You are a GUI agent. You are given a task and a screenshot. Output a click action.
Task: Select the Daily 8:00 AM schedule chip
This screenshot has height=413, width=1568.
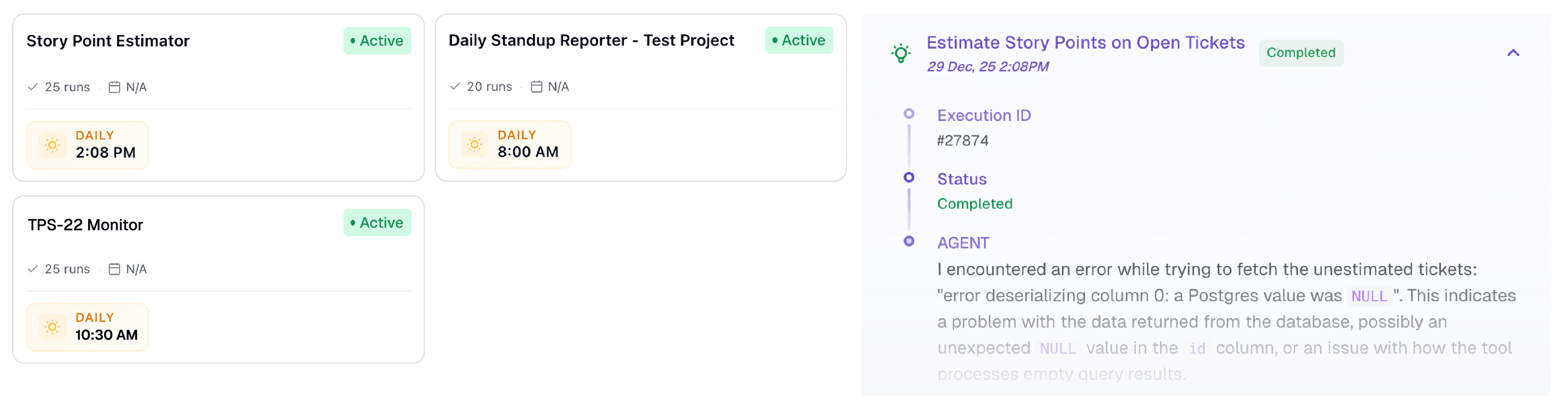point(510,145)
